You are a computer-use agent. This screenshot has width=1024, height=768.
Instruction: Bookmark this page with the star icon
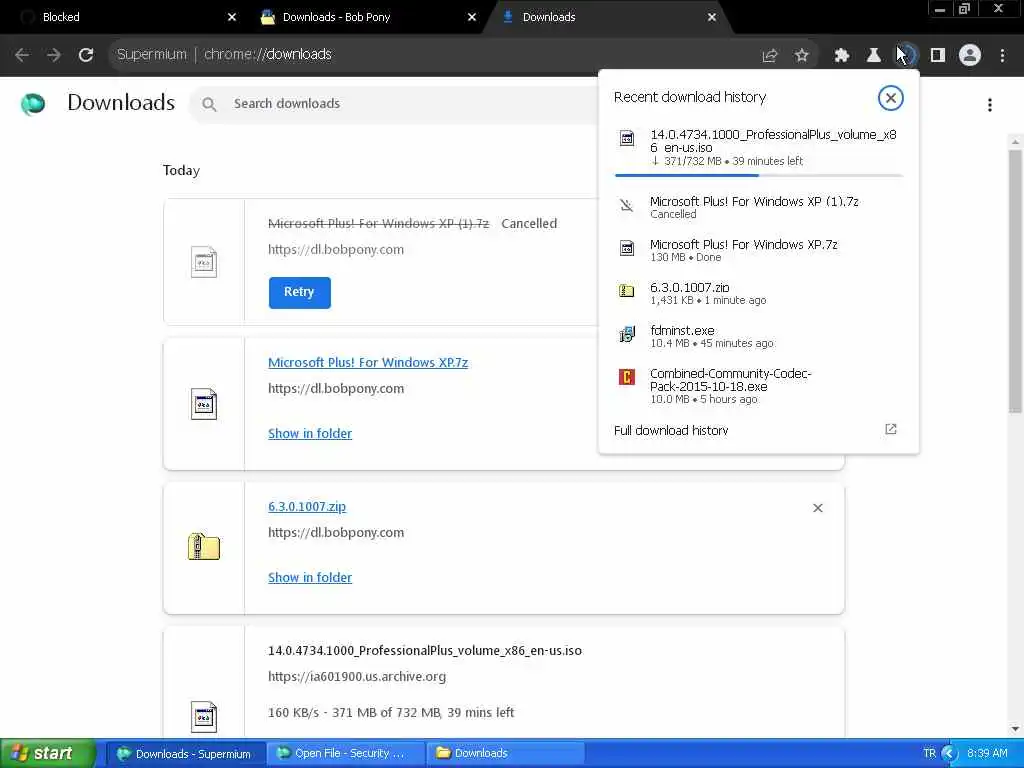(x=802, y=56)
